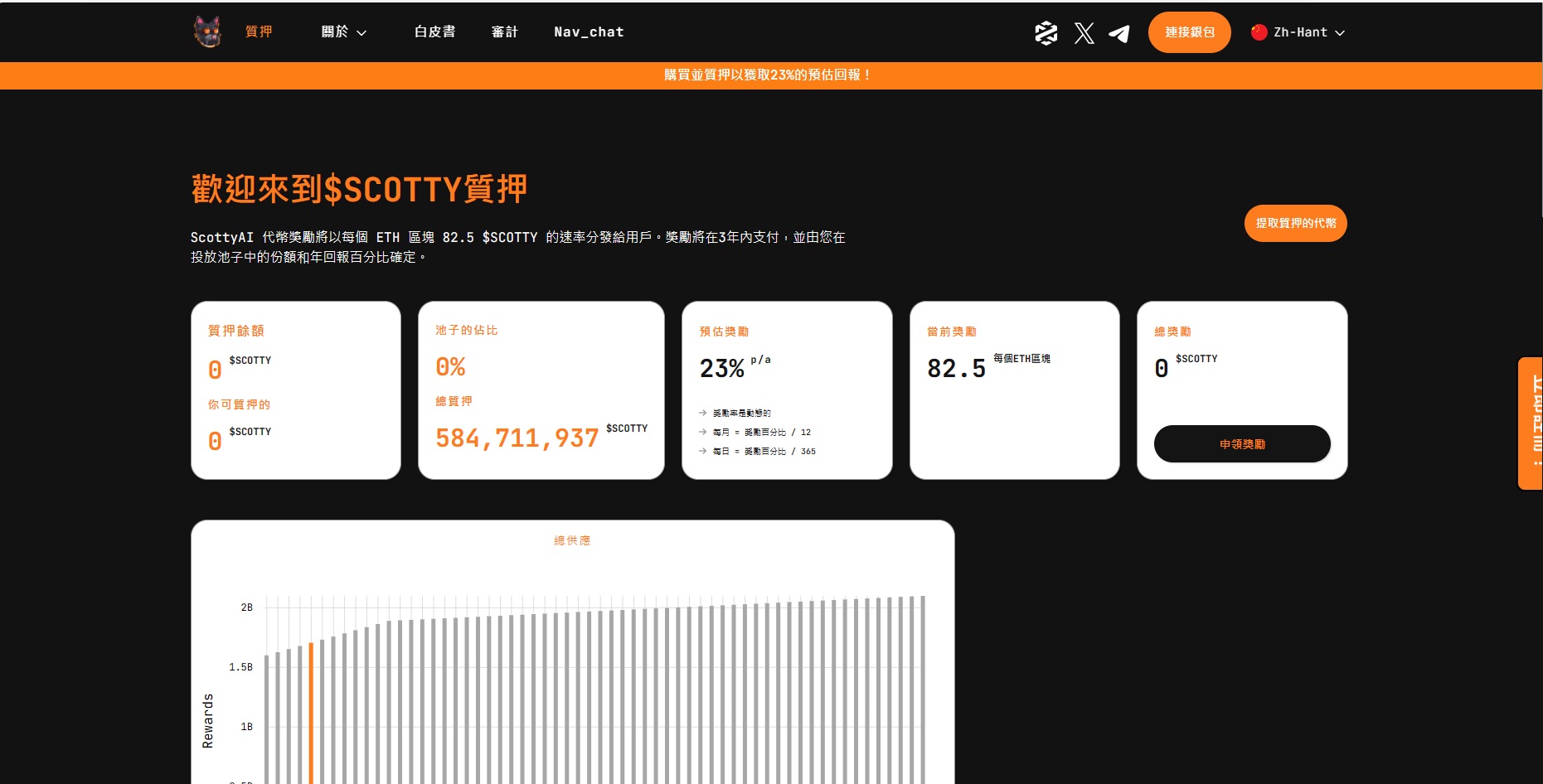Click the China flag language icon
Viewport: 1543px width, 784px height.
pyautogui.click(x=1259, y=32)
